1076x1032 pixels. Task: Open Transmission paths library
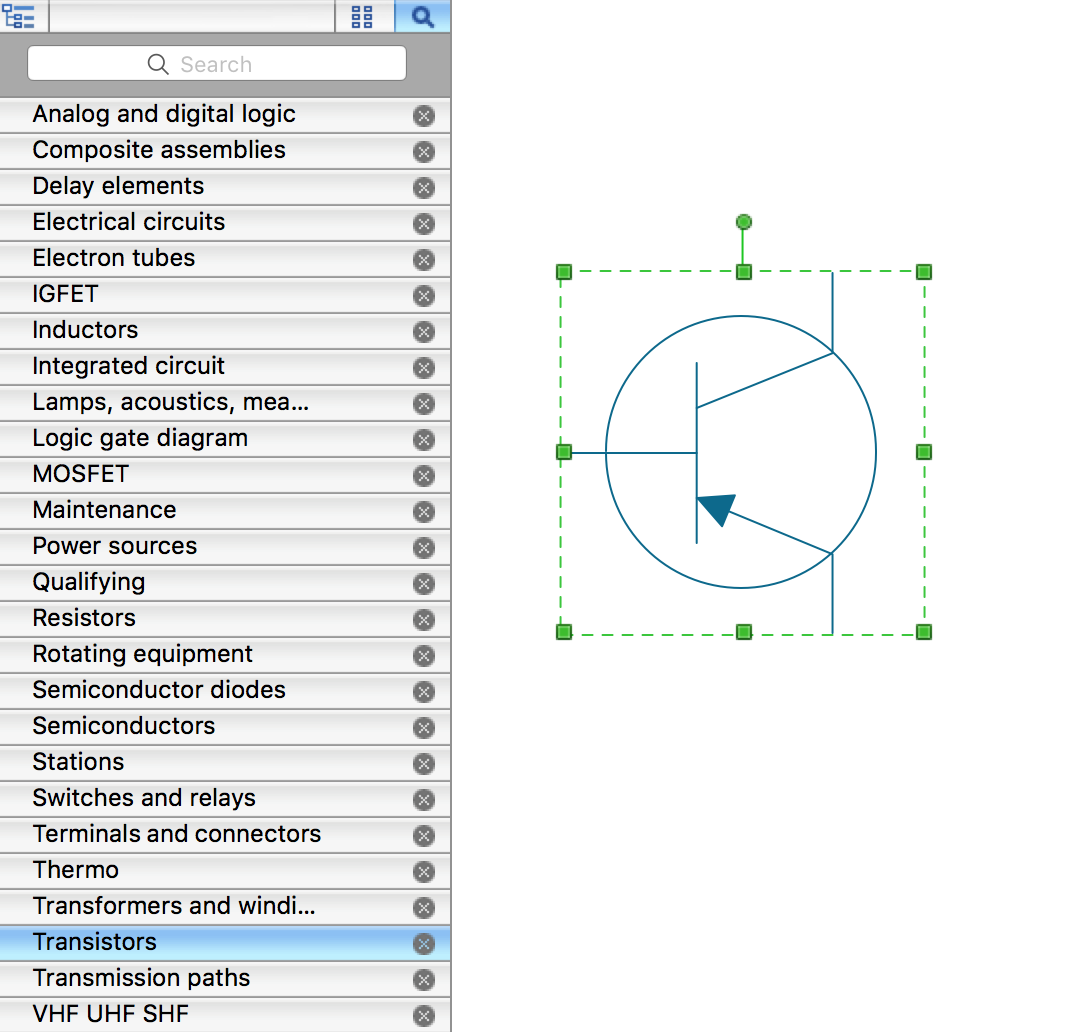[225, 980]
